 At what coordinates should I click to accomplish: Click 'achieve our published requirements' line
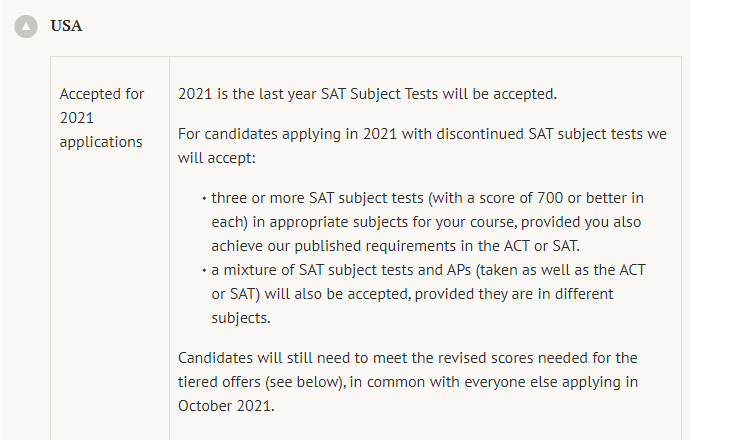tap(395, 246)
